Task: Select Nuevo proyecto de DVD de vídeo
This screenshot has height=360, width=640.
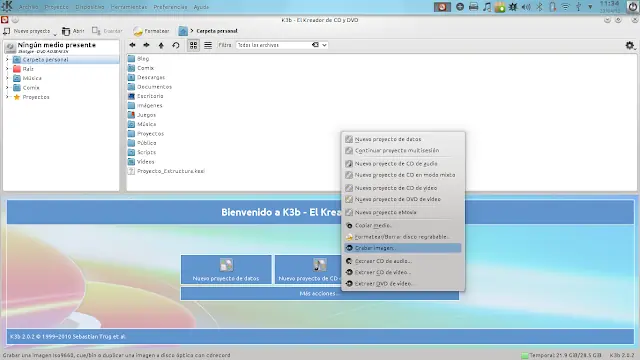Action: click(x=402, y=200)
